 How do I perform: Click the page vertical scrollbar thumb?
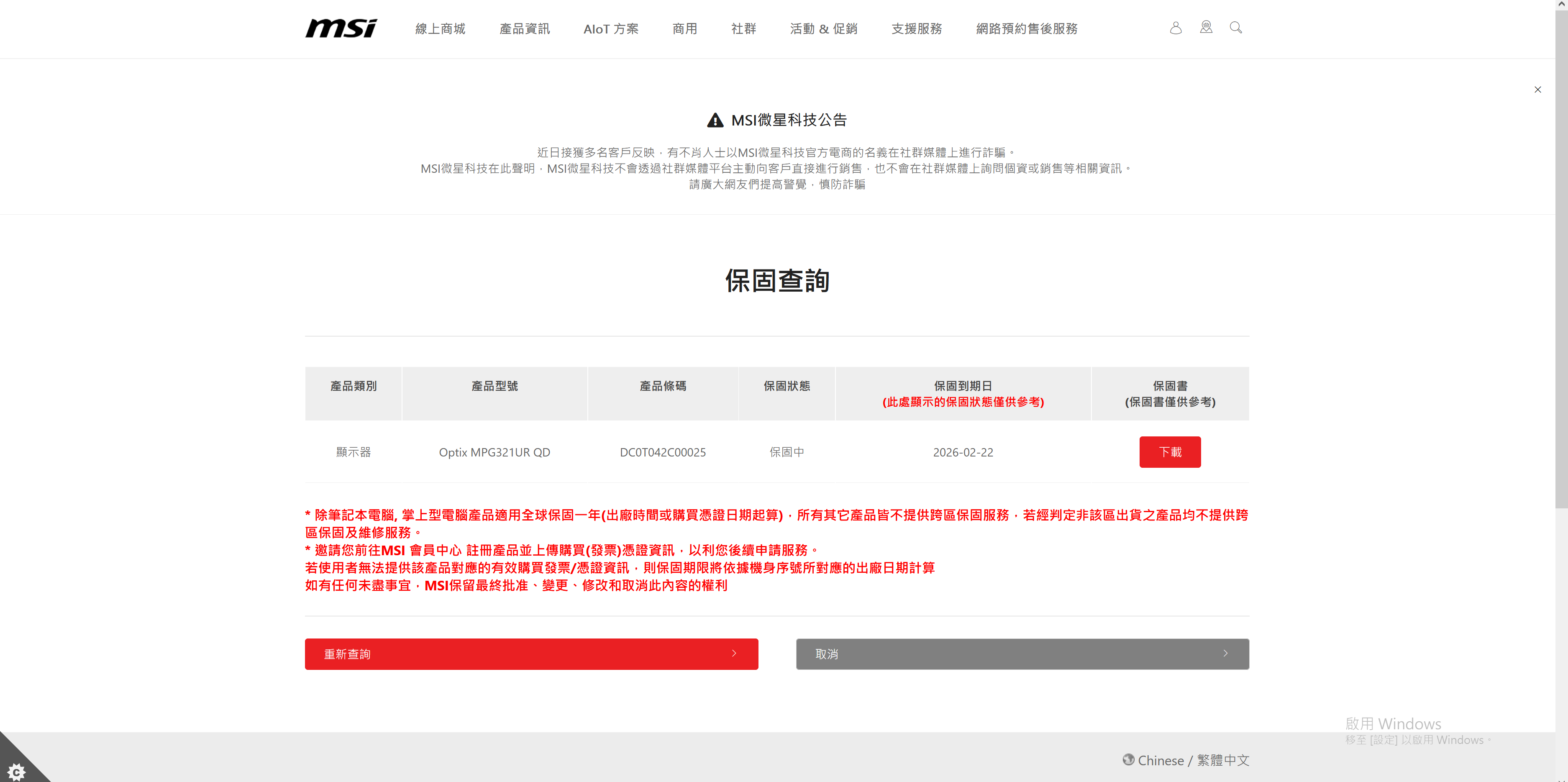tap(1562, 259)
